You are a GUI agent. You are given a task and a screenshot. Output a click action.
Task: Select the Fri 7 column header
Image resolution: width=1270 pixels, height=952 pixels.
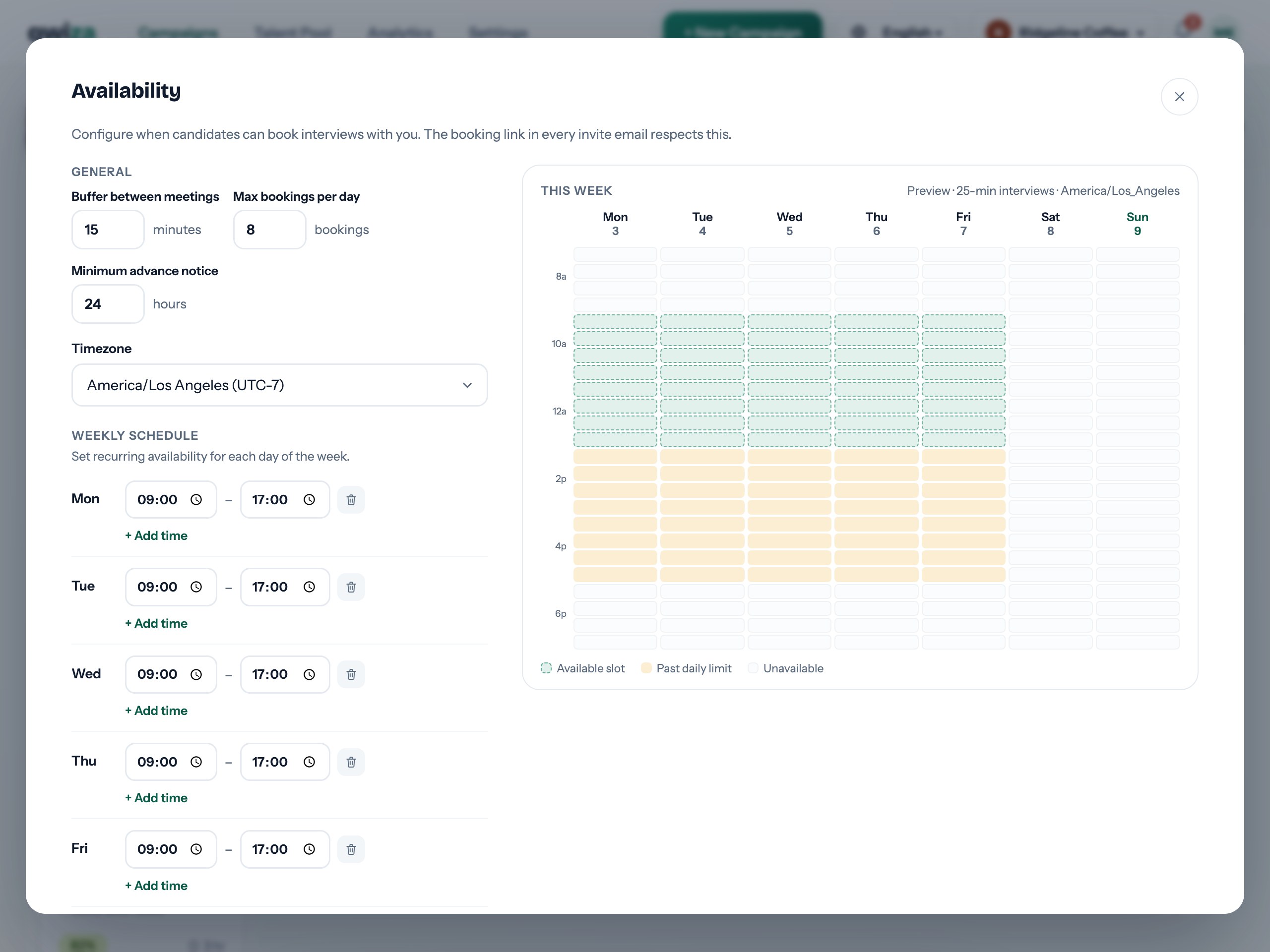click(963, 224)
